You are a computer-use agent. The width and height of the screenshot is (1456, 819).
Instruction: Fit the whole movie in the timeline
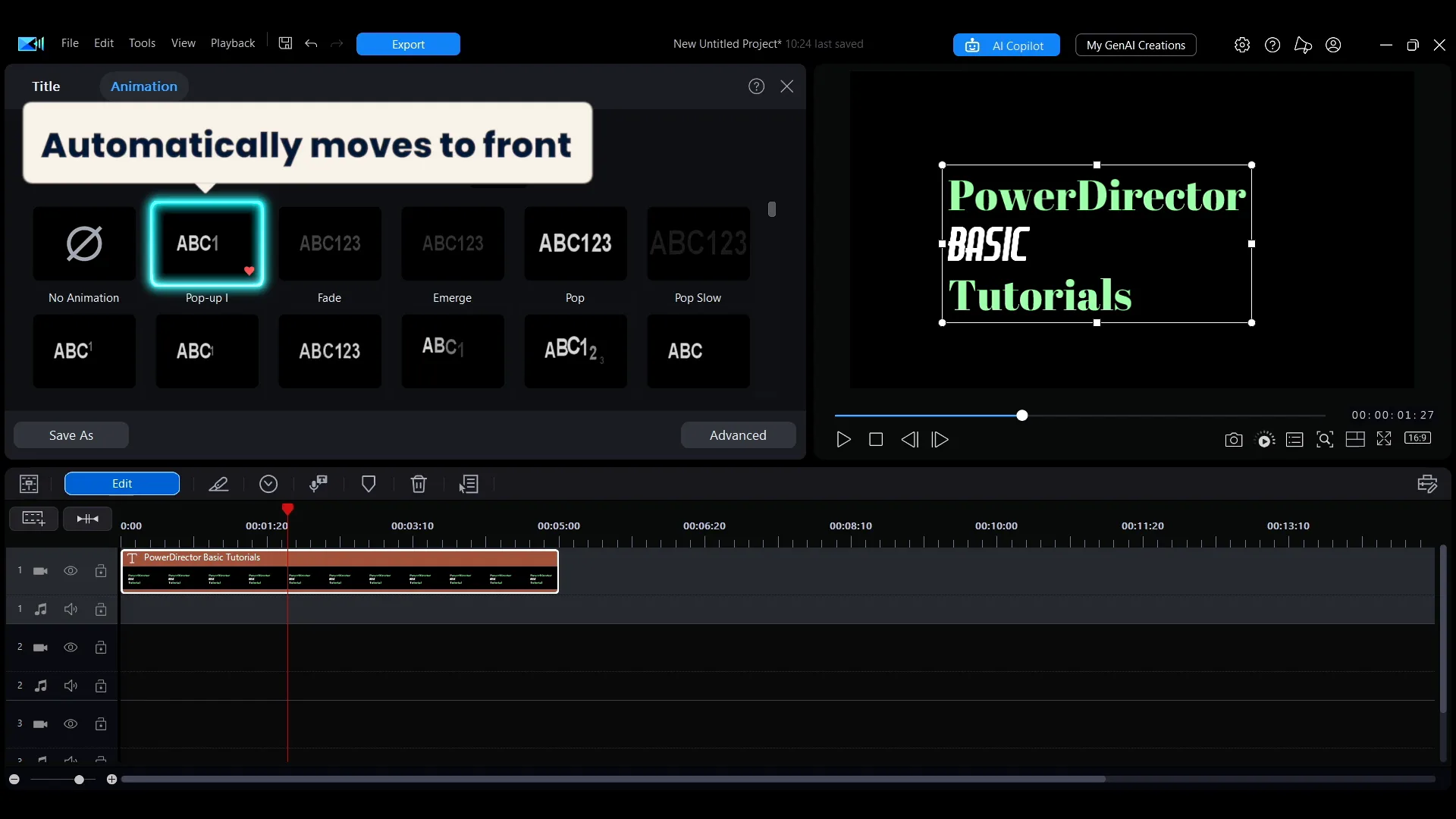tap(88, 518)
